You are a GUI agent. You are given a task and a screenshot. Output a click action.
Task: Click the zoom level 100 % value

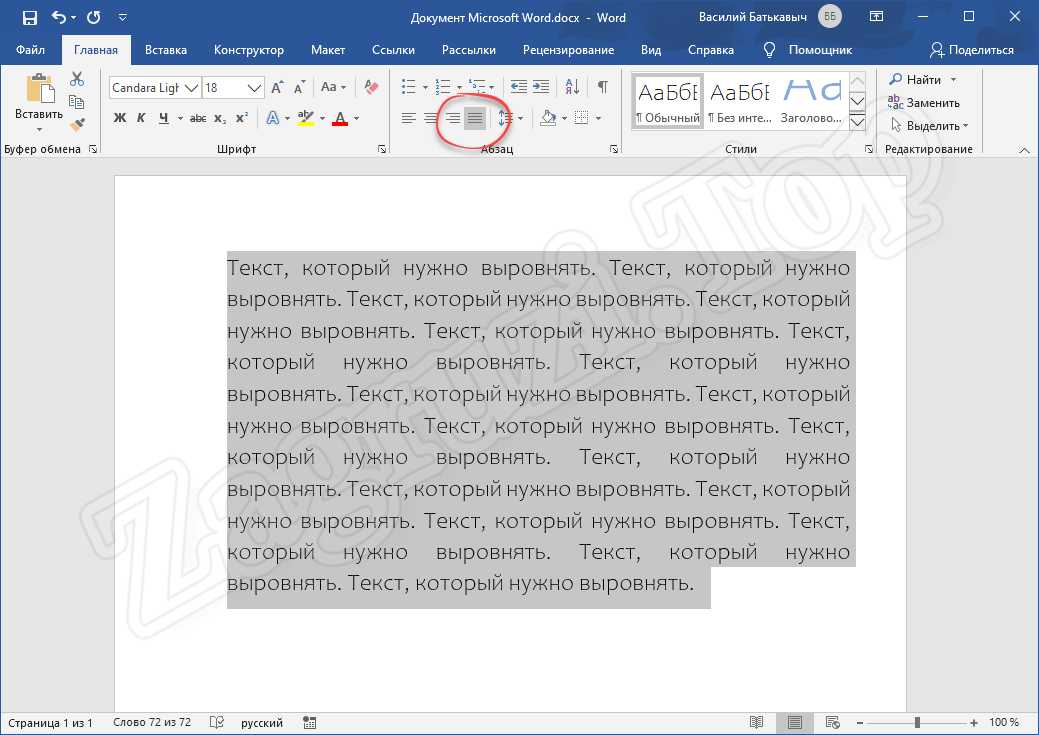[1004, 722]
